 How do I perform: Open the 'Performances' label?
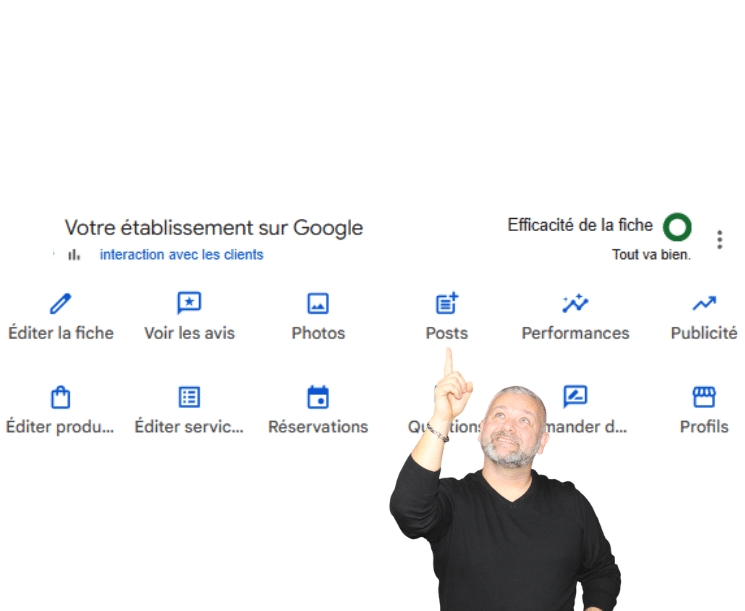pyautogui.click(x=575, y=333)
